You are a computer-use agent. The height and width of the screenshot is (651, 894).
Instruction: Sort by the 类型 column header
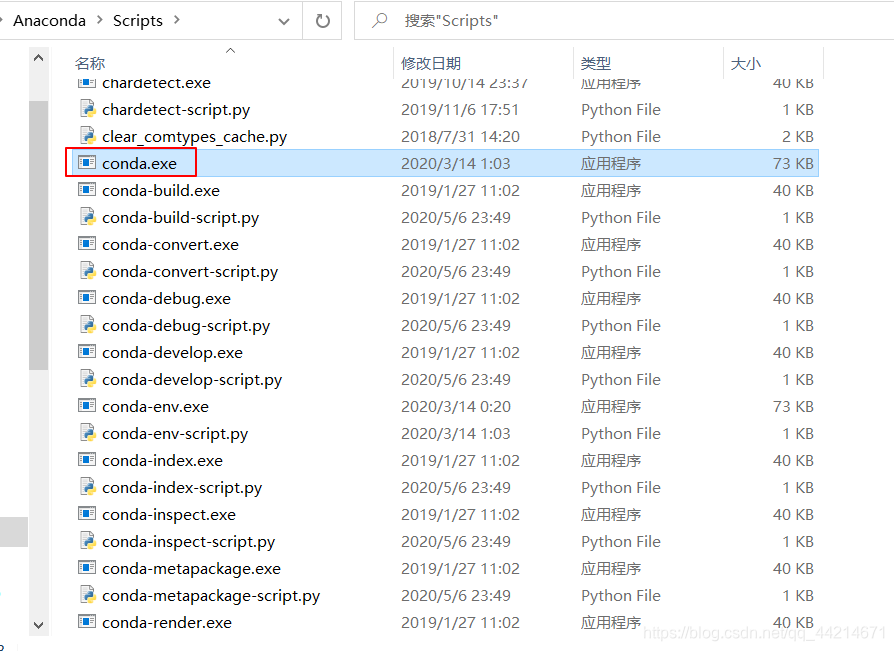click(x=595, y=63)
